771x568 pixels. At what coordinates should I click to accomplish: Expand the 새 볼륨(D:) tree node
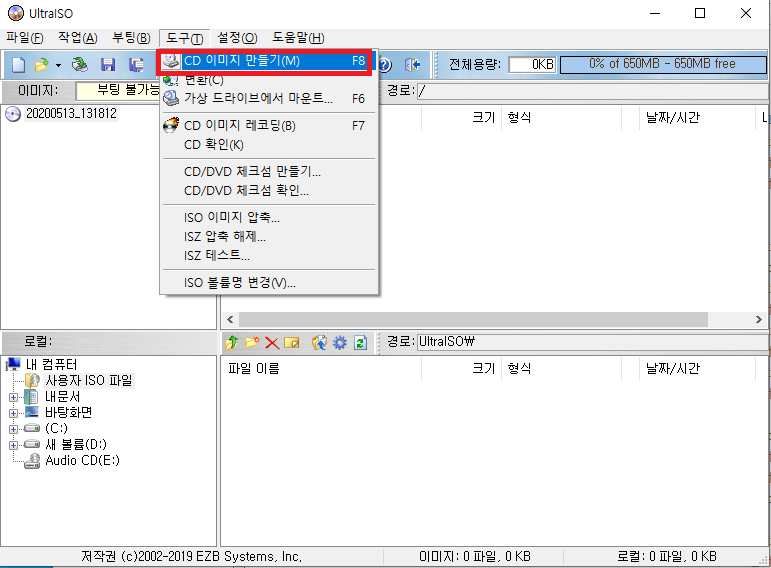(13, 444)
